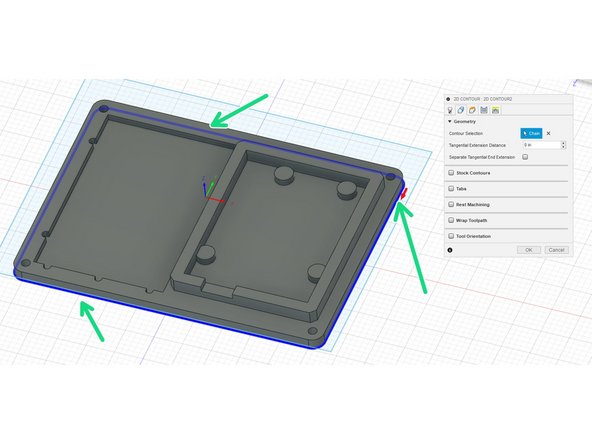
Task: Enable the Tabs checkbox
Action: point(451,188)
